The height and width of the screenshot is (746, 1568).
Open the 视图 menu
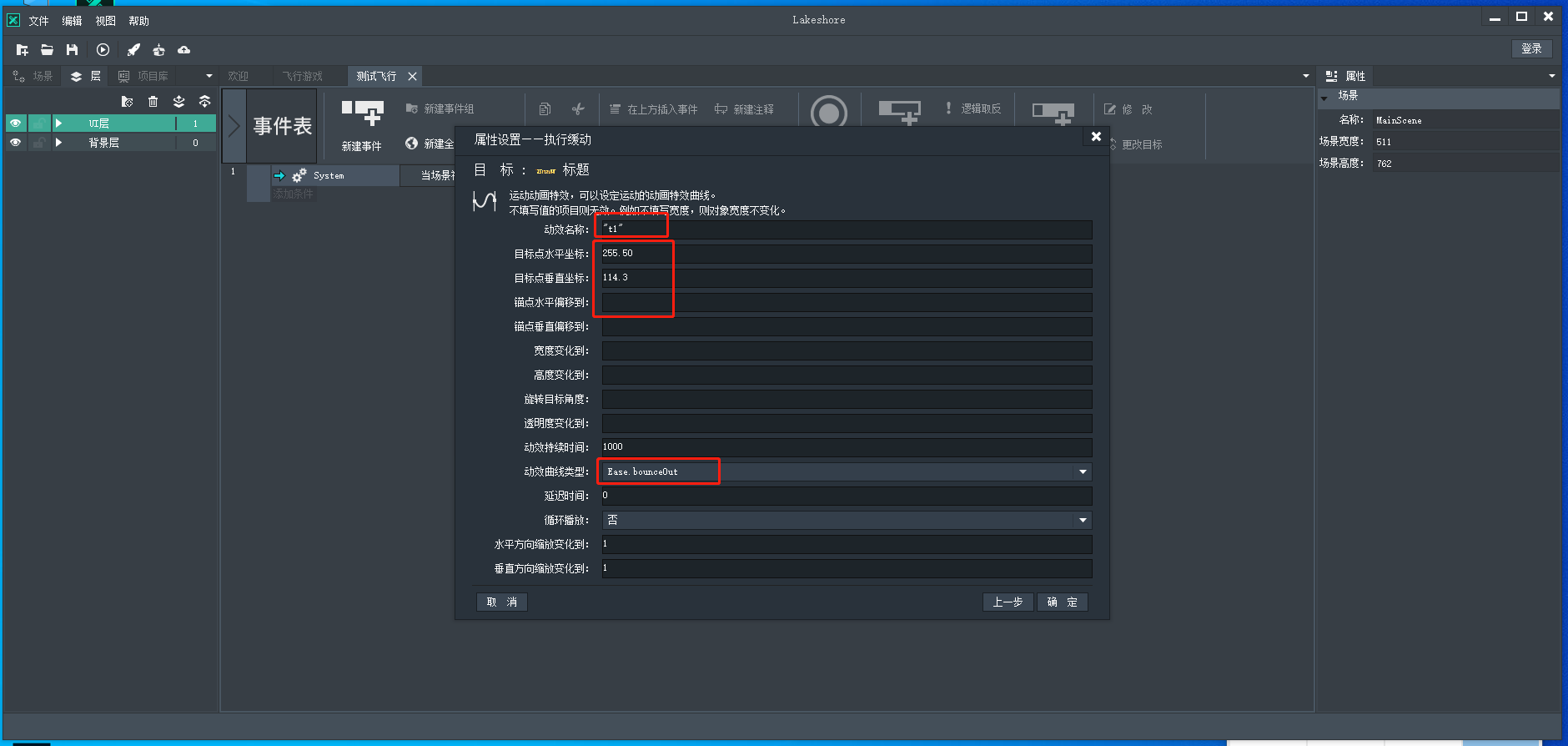click(106, 21)
